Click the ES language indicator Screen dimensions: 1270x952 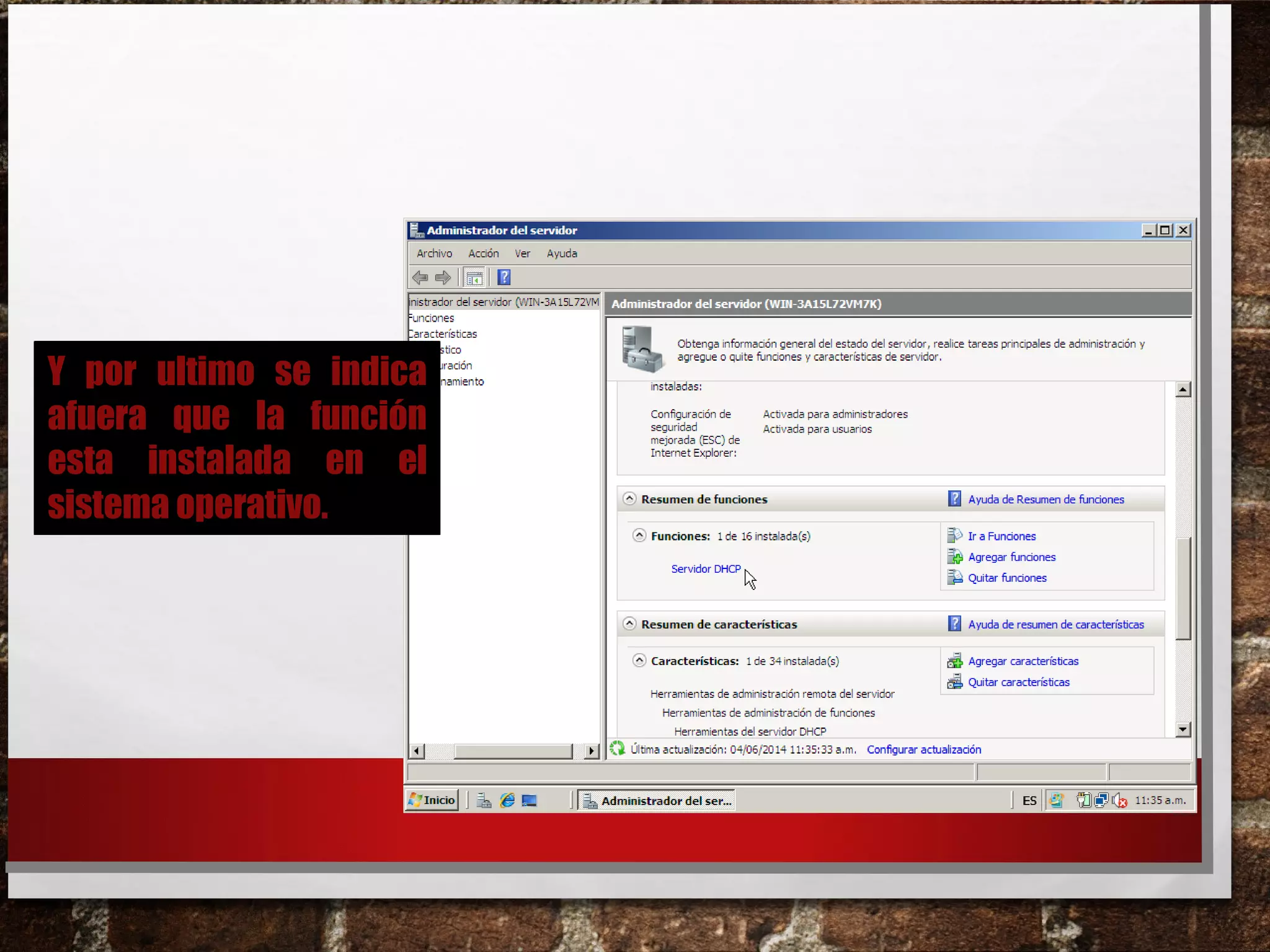coord(1029,801)
